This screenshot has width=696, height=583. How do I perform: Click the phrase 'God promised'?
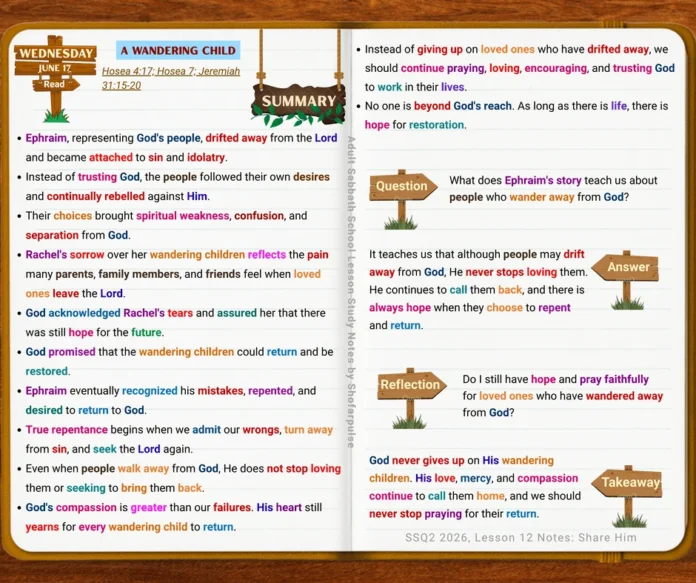[60, 352]
